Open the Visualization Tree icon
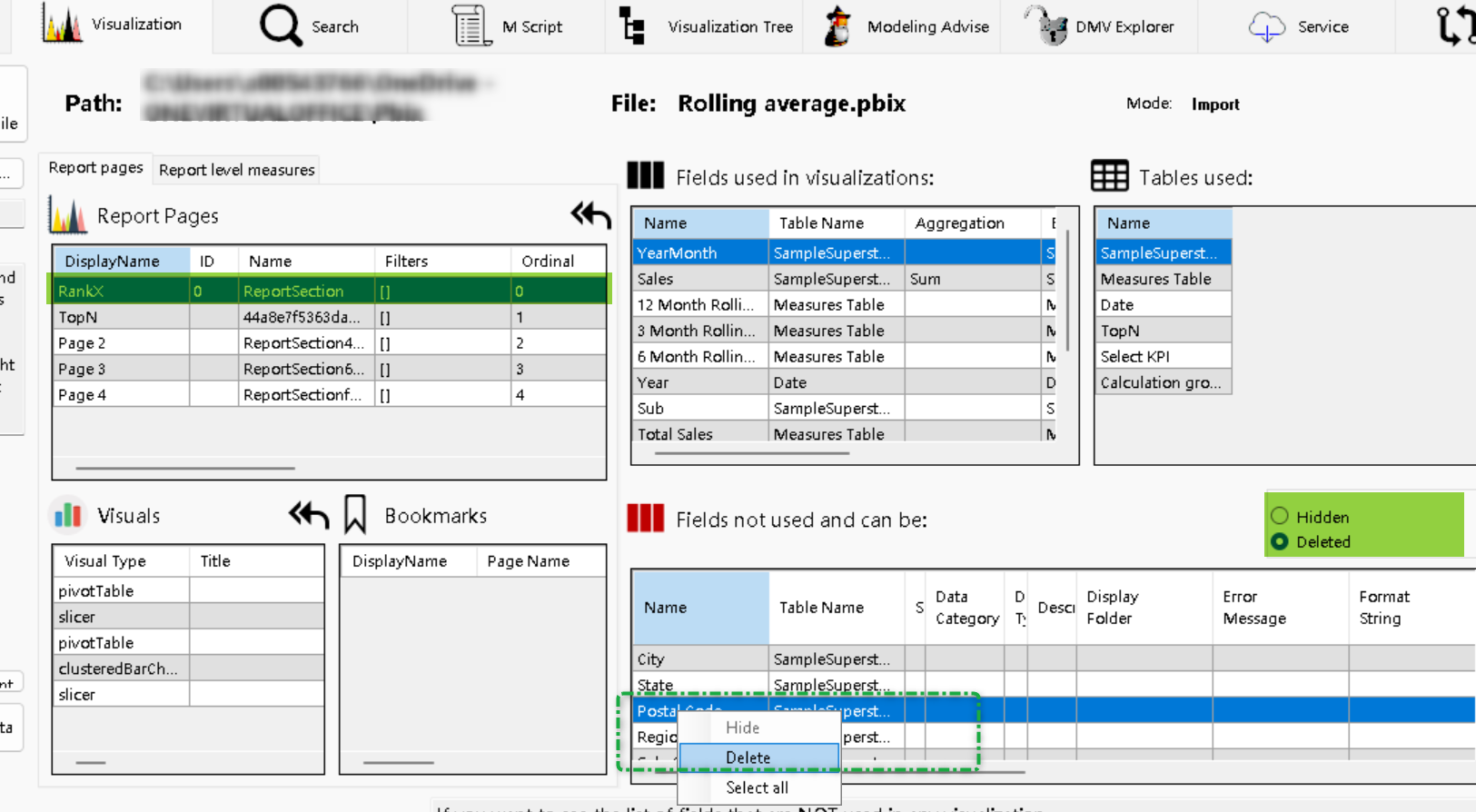The image size is (1476, 812). pos(632,25)
